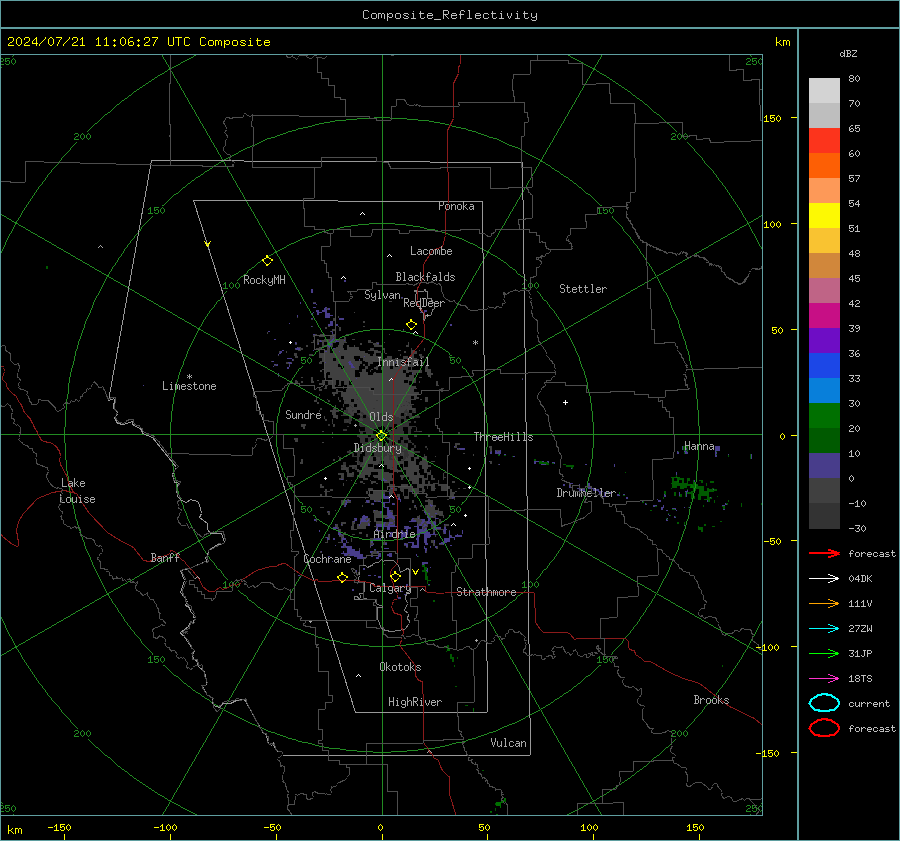Click the red forecast arrow in legend
This screenshot has width=900, height=841.
[824, 553]
